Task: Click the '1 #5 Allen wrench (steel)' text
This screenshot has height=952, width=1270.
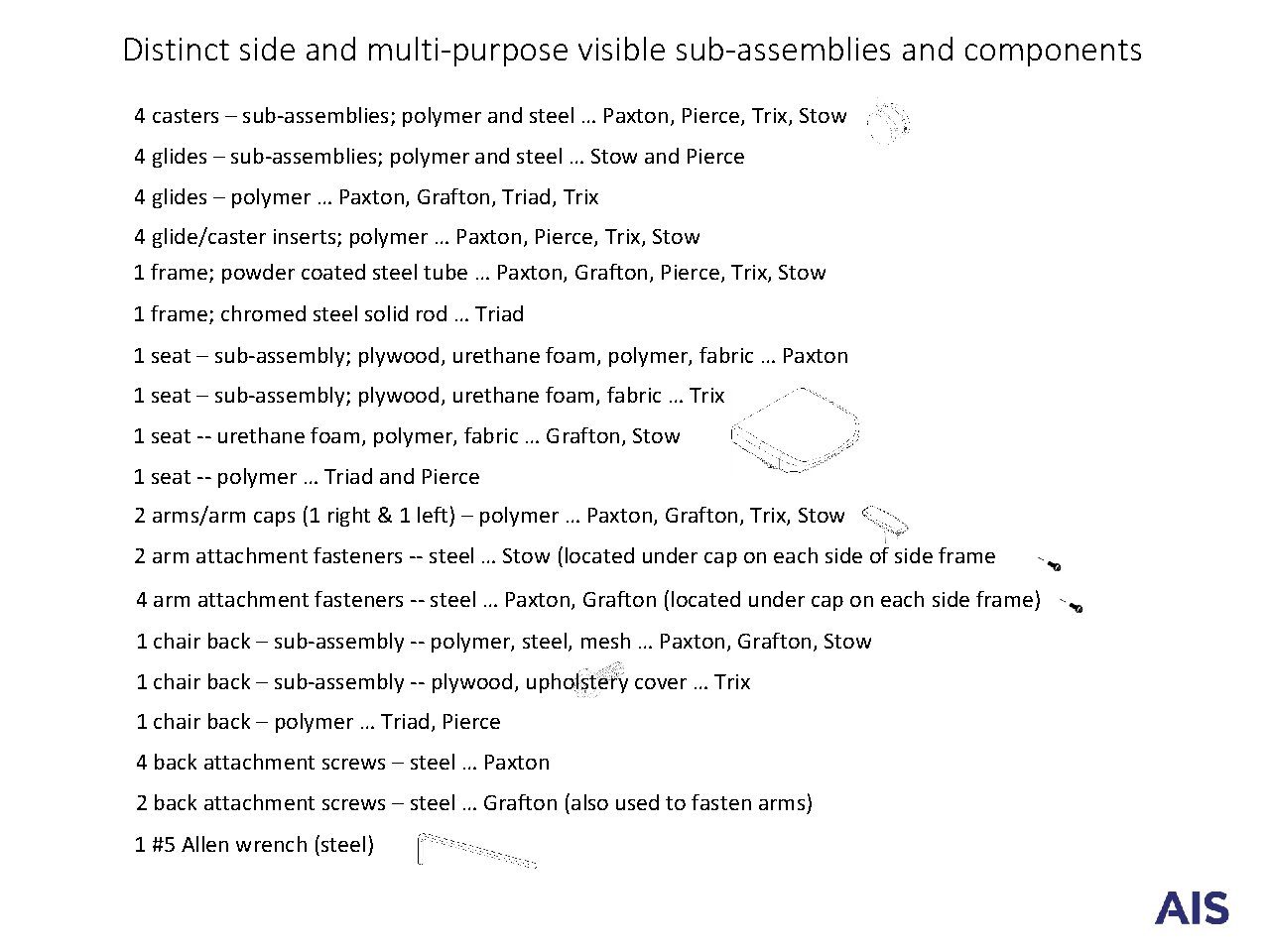Action: [254, 845]
